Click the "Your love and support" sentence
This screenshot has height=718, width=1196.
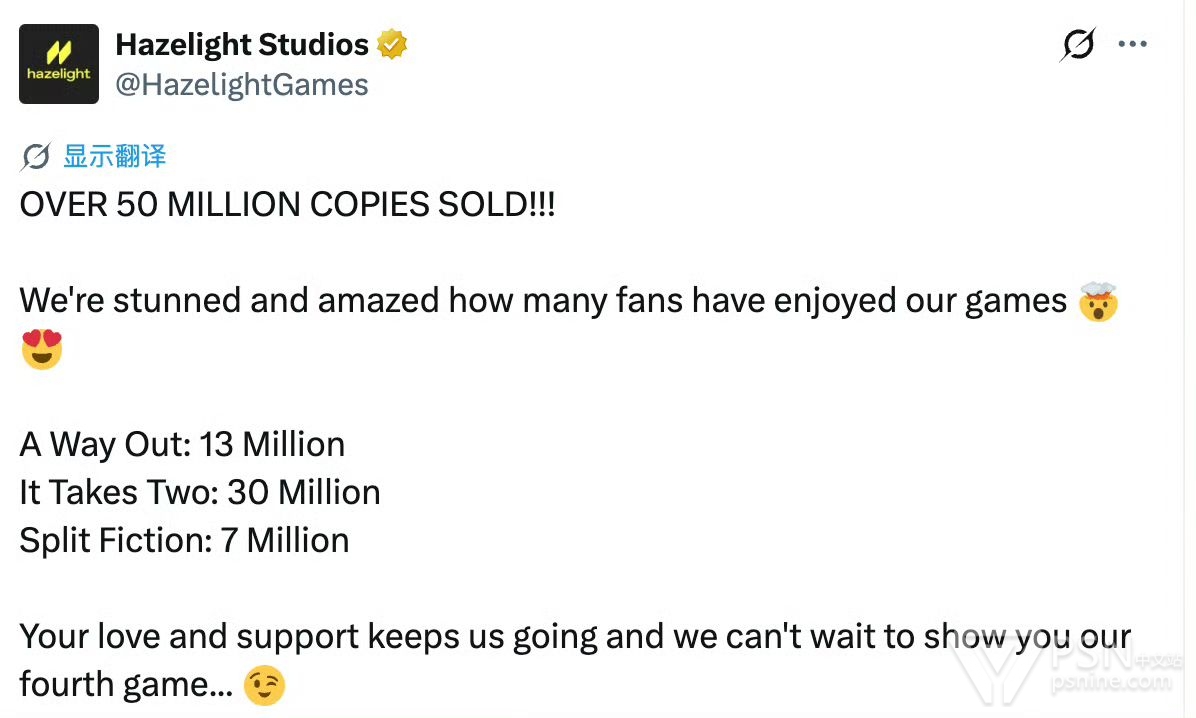pyautogui.click(x=480, y=637)
